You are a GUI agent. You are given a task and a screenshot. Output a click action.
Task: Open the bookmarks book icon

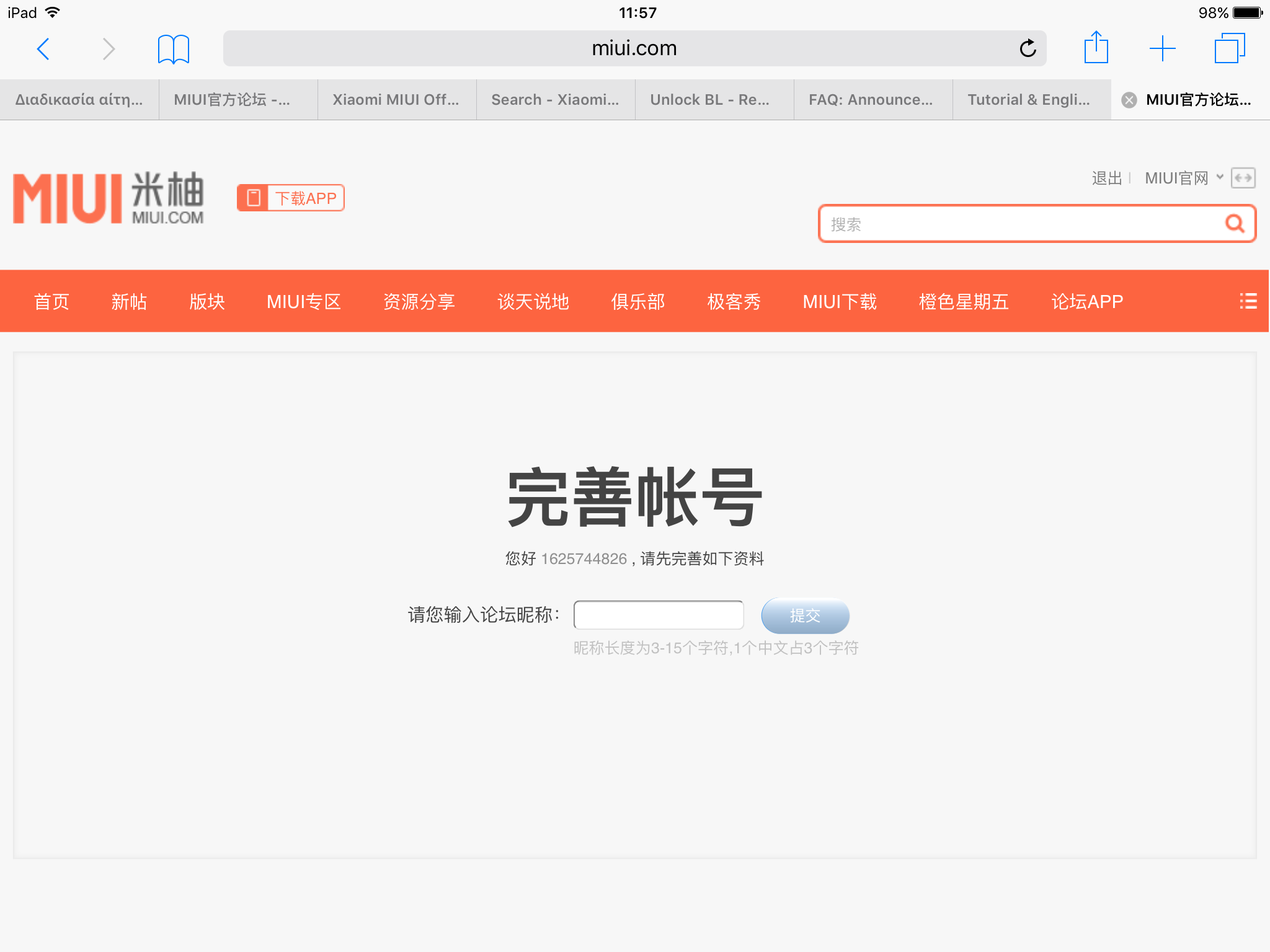(x=173, y=48)
